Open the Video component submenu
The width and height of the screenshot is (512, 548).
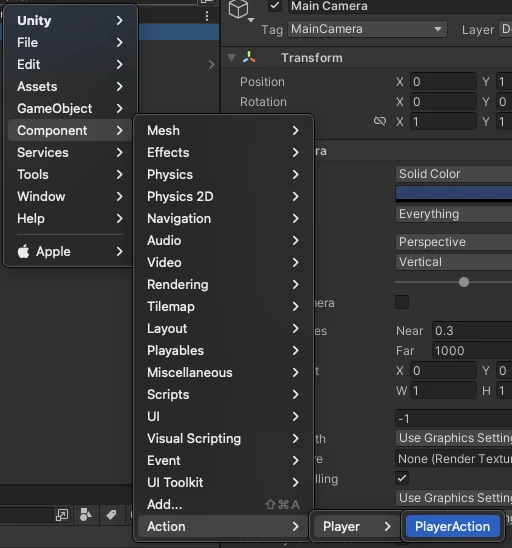pyautogui.click(x=223, y=262)
